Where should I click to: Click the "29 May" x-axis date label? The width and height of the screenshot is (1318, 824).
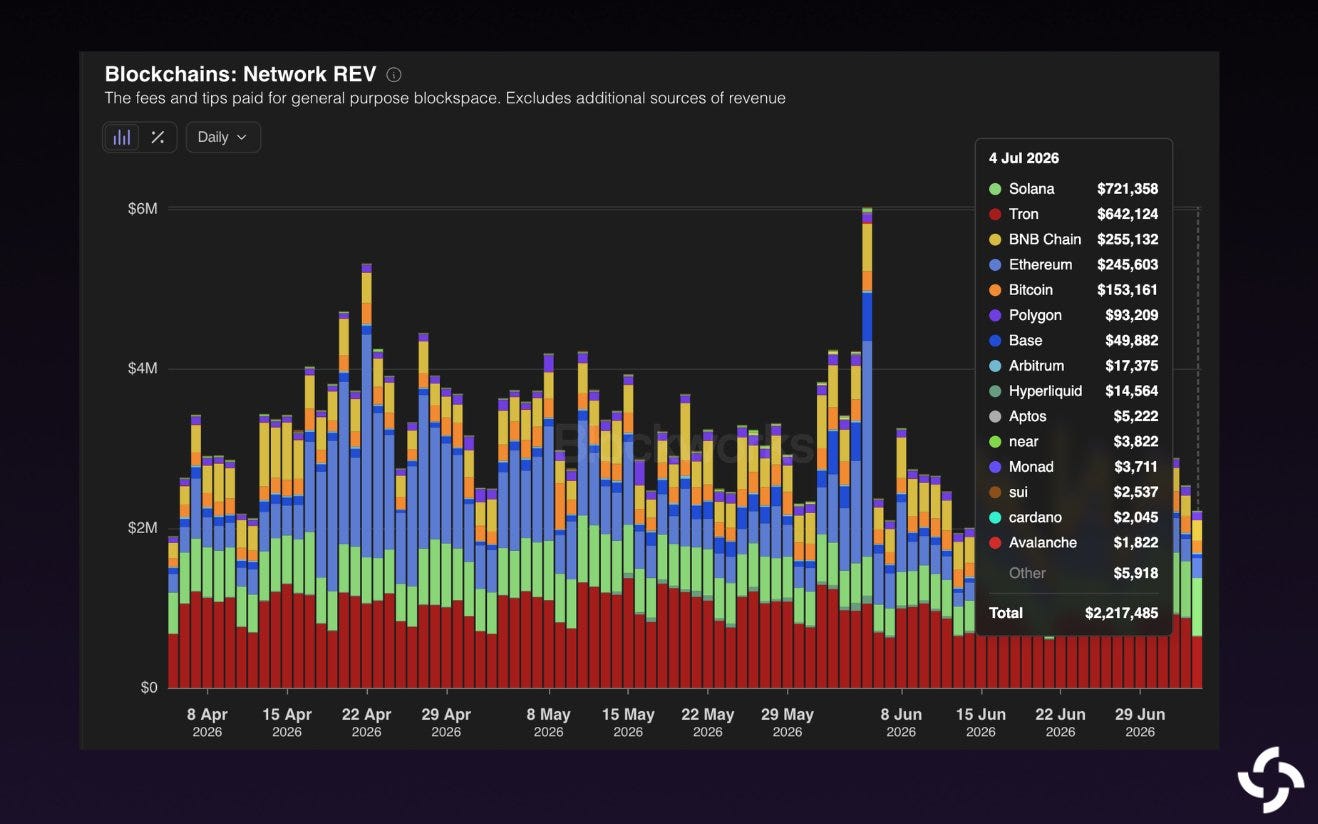click(787, 715)
